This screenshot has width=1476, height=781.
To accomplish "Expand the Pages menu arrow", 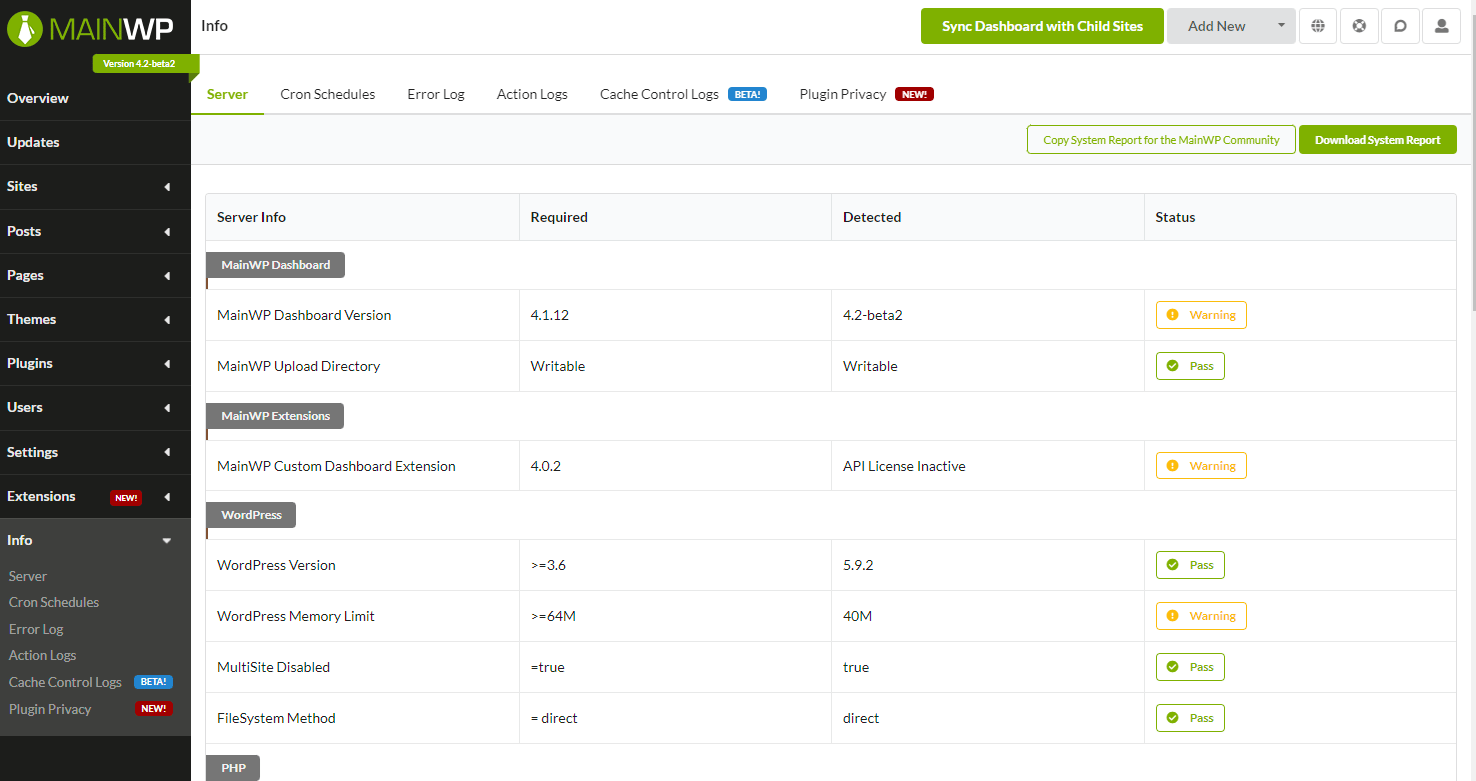I will (x=167, y=276).
